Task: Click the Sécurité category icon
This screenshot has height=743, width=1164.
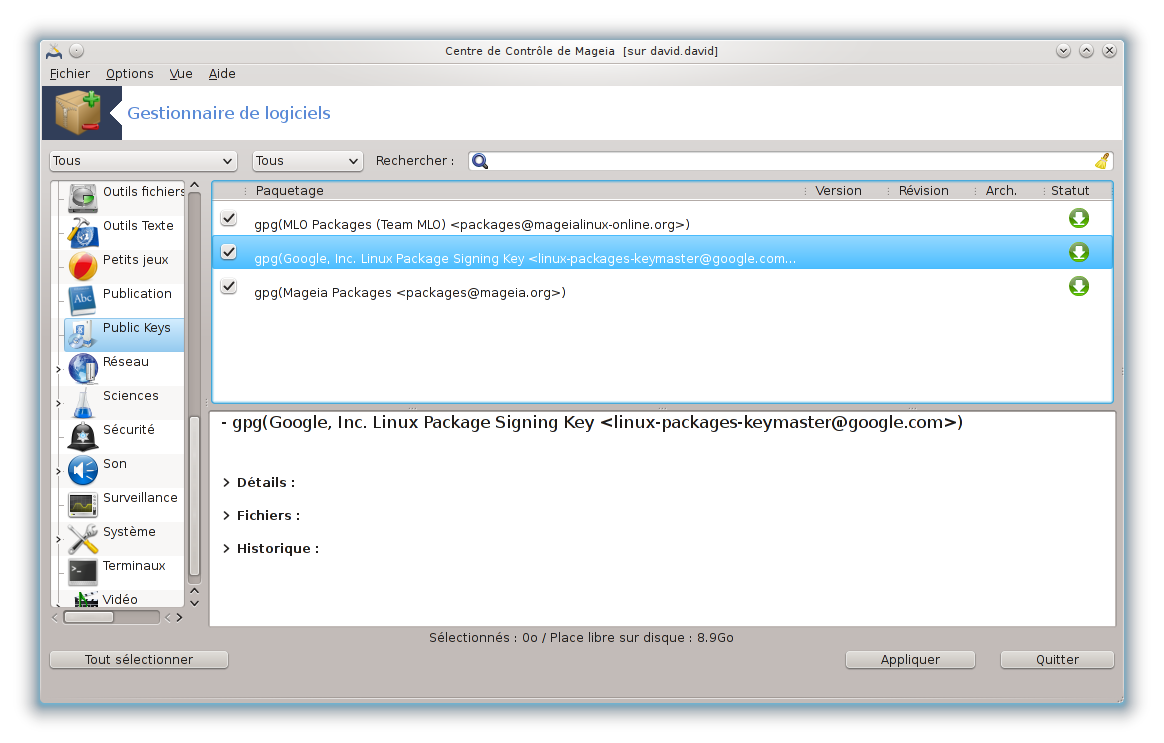Action: (82, 436)
